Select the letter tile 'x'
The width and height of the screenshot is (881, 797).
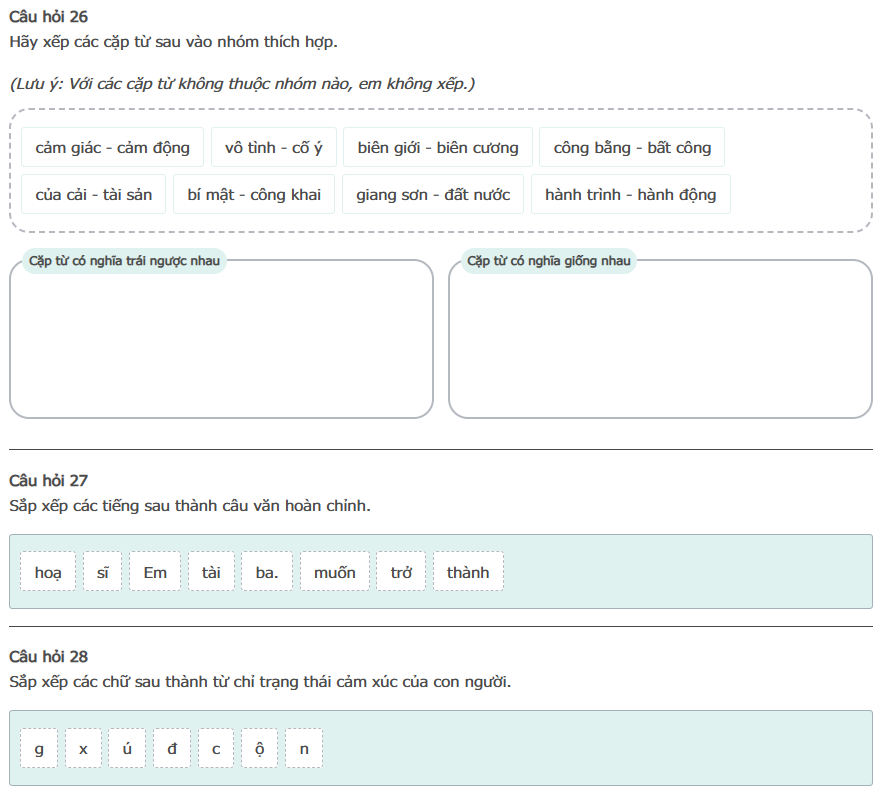(x=84, y=748)
